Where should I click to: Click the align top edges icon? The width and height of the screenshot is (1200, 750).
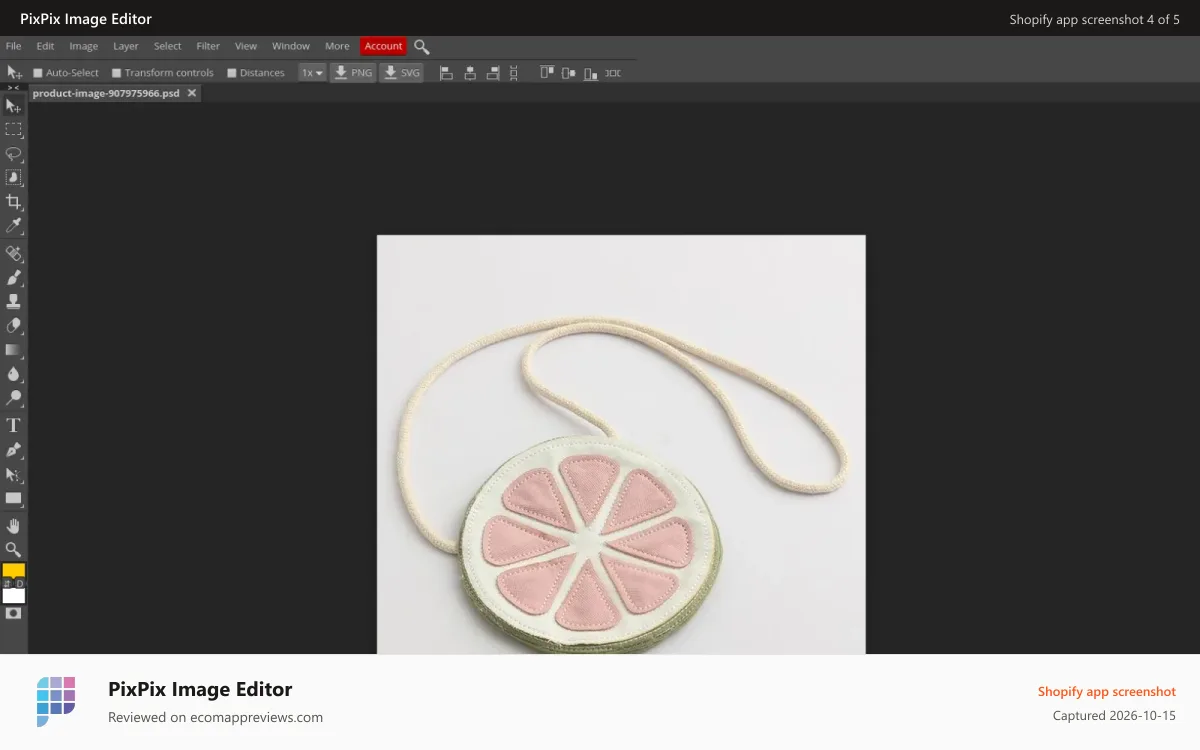[x=547, y=73]
